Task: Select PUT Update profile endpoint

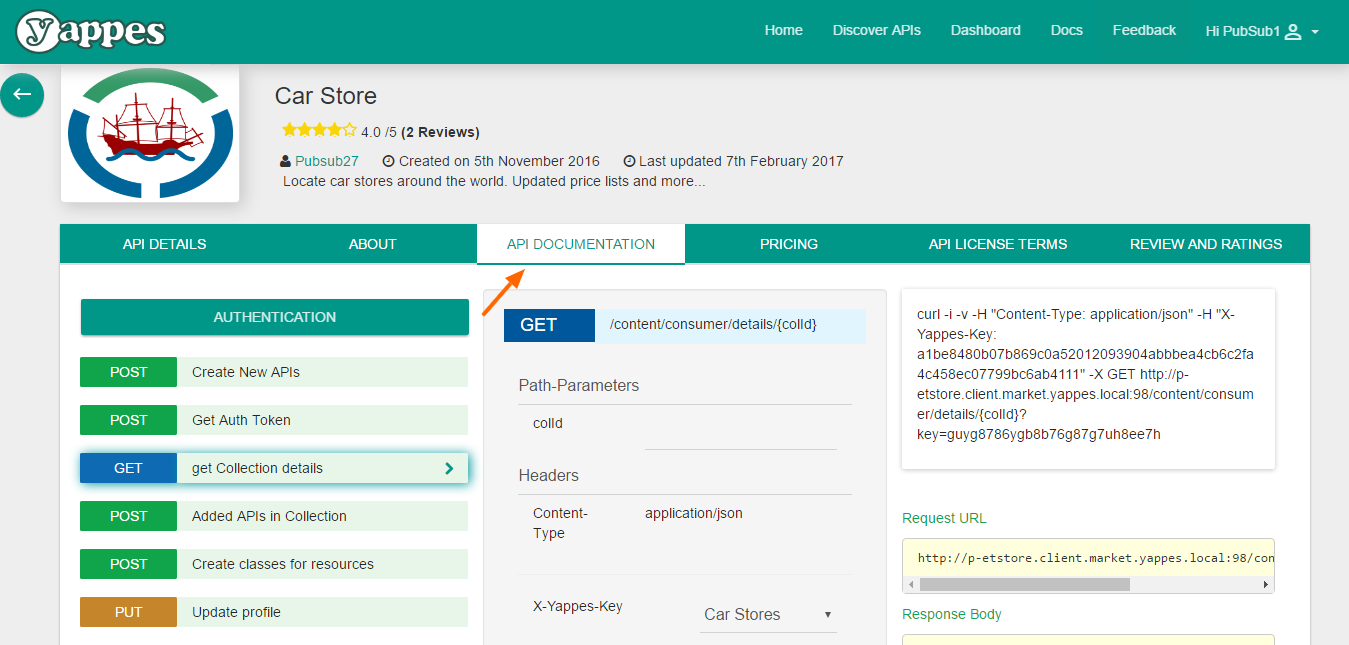Action: point(274,612)
